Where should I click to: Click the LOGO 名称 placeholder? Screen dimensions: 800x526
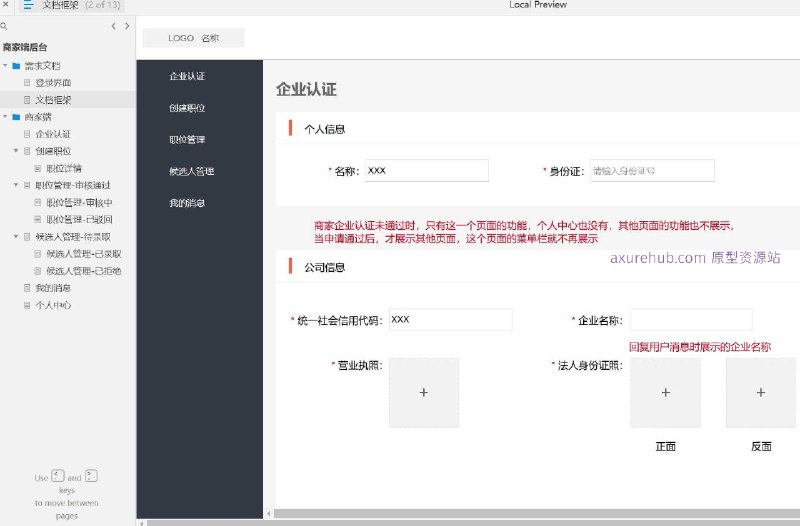pyautogui.click(x=193, y=38)
